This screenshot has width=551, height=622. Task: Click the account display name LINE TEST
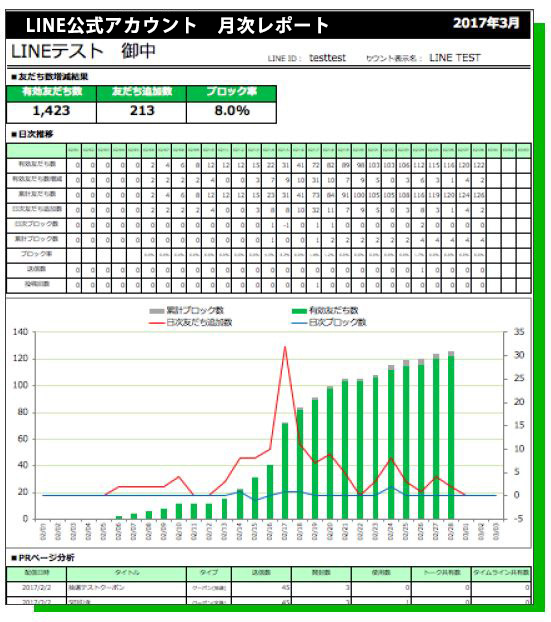coord(455,58)
